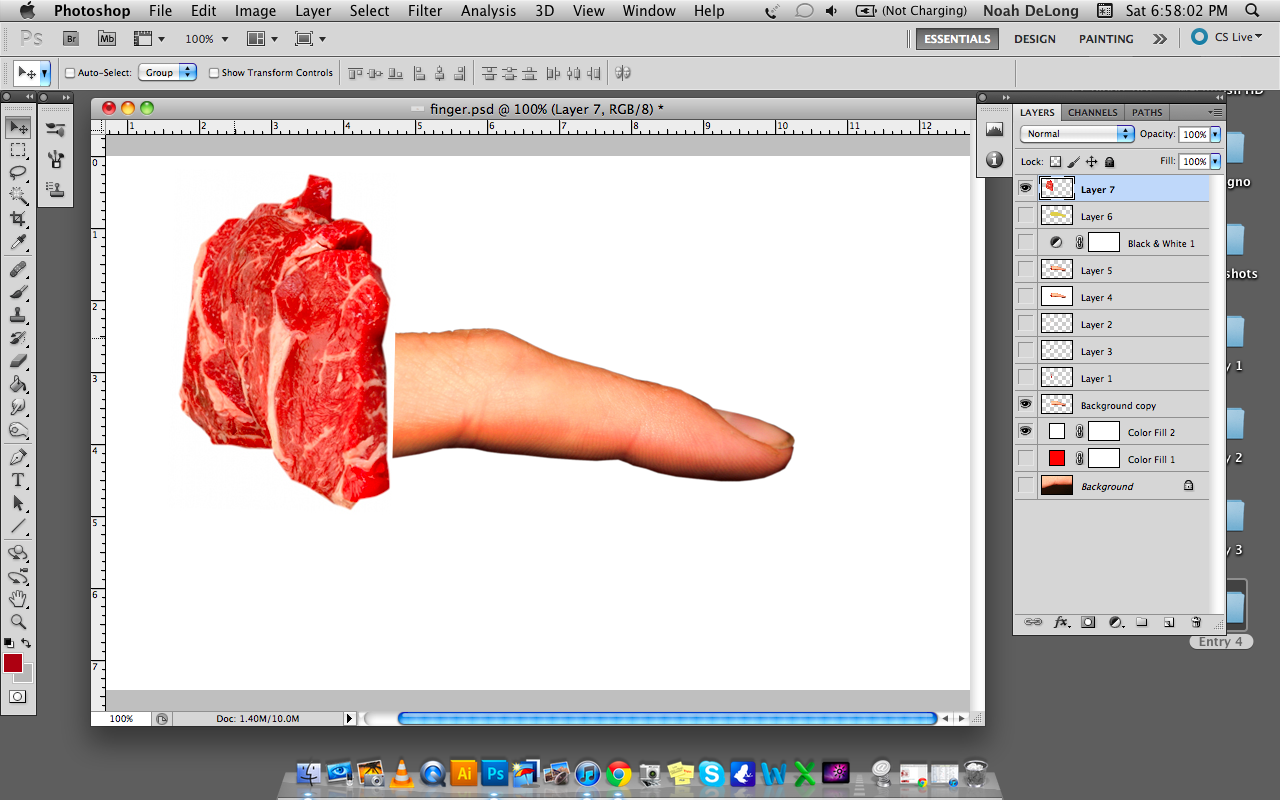Show Layer 6 via its visibility box
Viewport: 1280px width, 800px height.
1025,215
